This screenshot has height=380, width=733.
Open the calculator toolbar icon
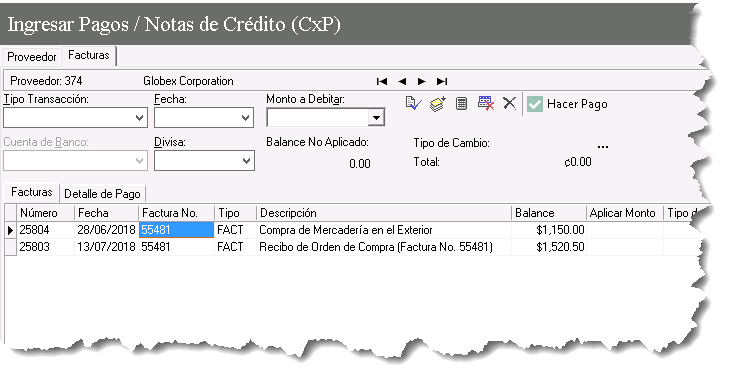click(x=461, y=104)
